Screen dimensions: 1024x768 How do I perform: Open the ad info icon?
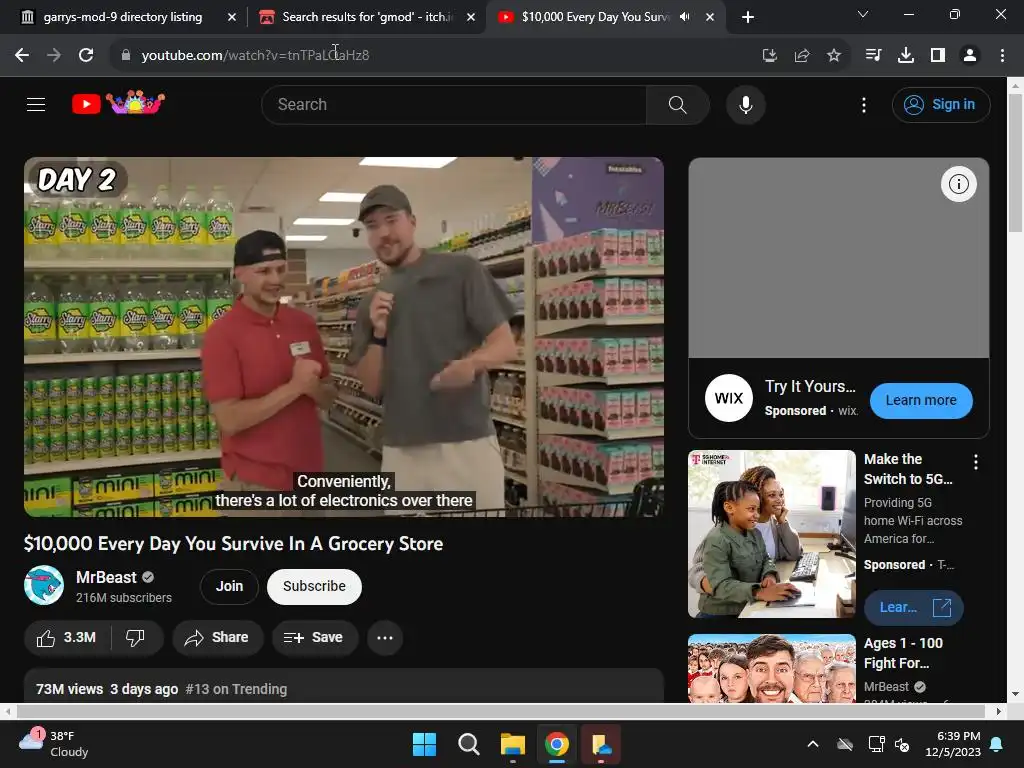[958, 184]
